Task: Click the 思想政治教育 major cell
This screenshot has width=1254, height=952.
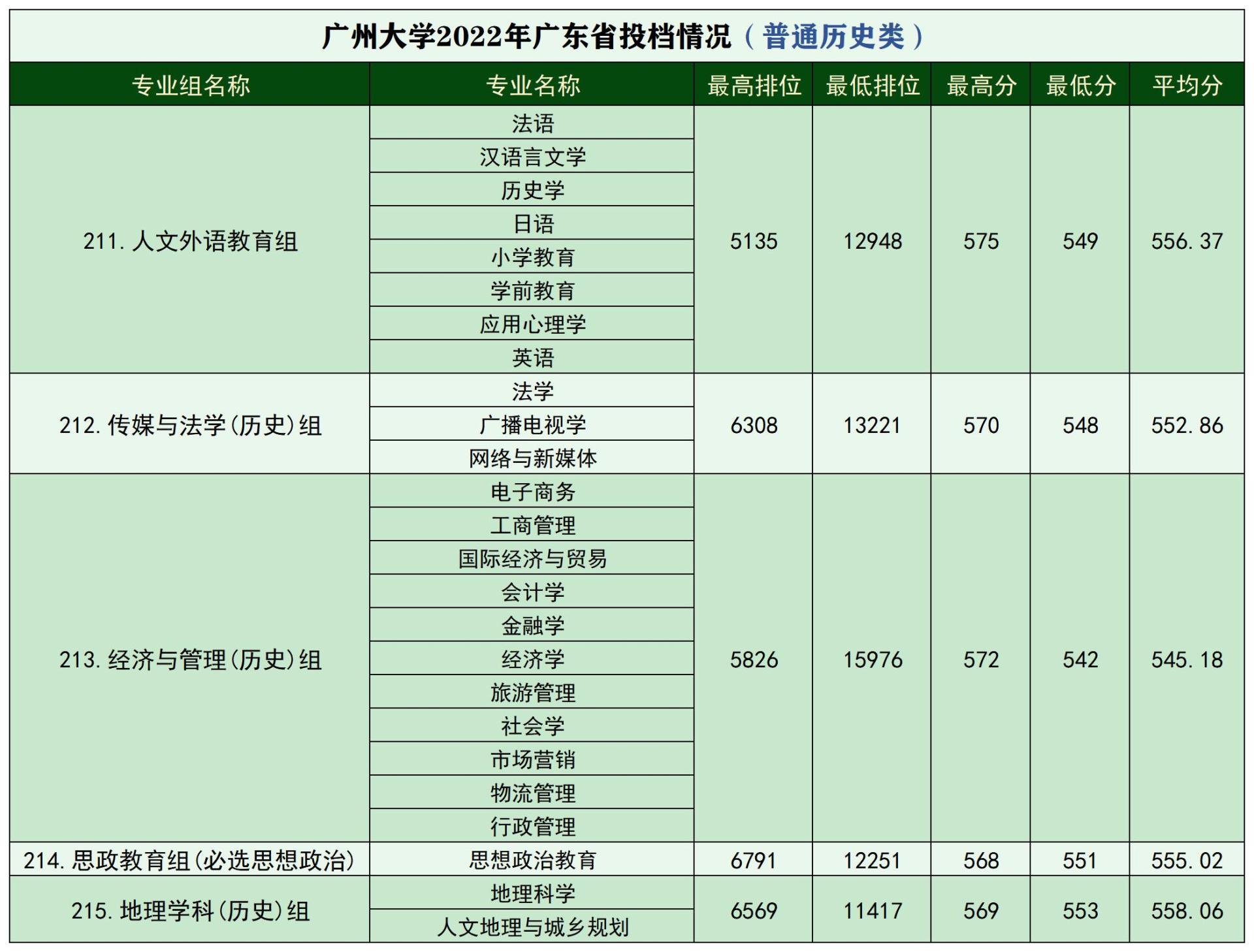Action: (x=532, y=860)
